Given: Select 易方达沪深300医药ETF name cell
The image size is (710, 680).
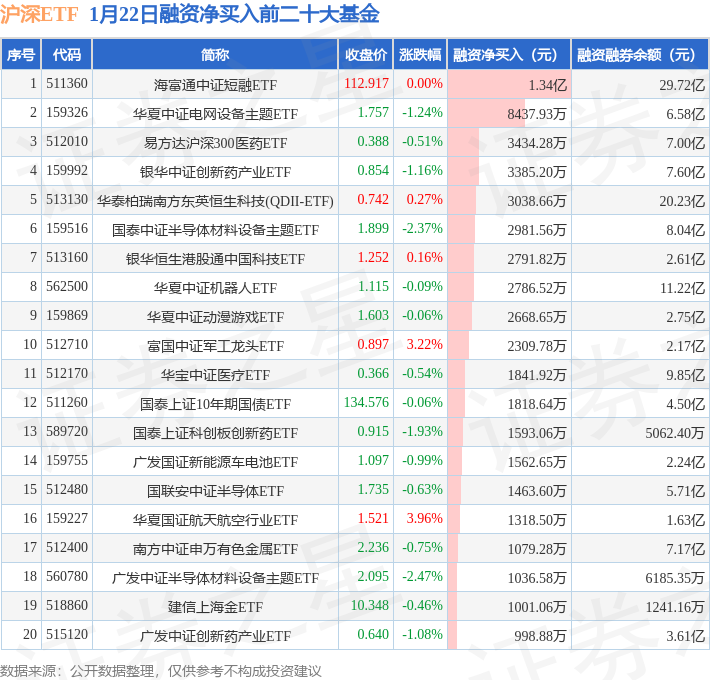Looking at the screenshot, I should (215, 143).
